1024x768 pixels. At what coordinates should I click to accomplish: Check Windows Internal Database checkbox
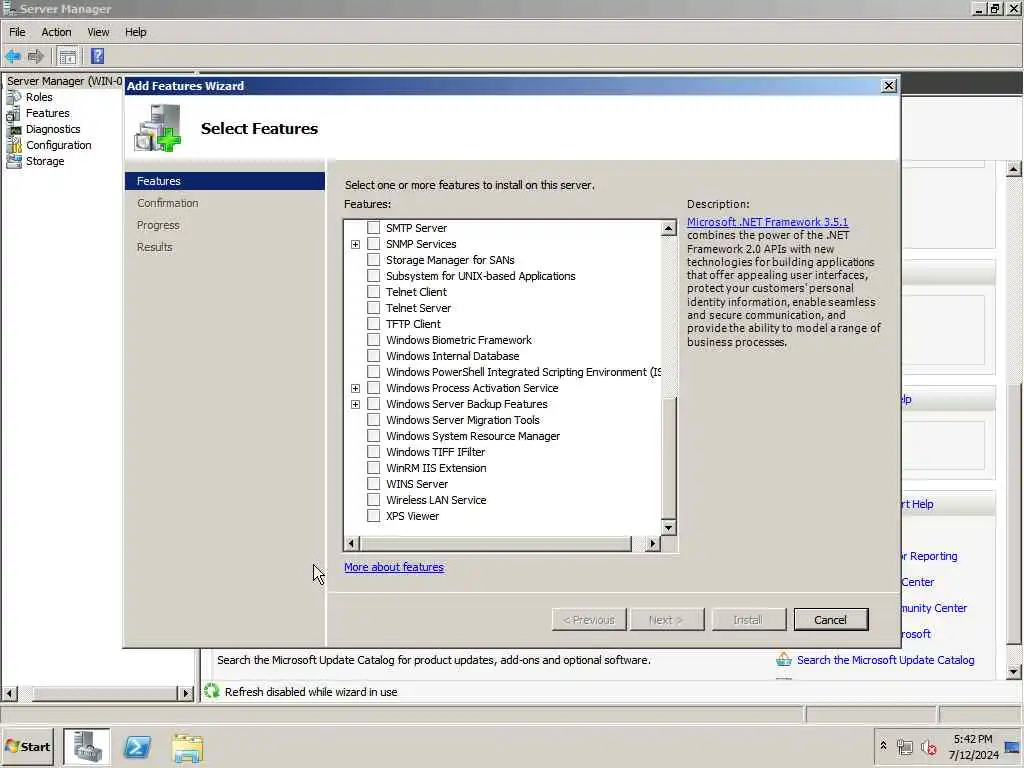click(x=374, y=355)
